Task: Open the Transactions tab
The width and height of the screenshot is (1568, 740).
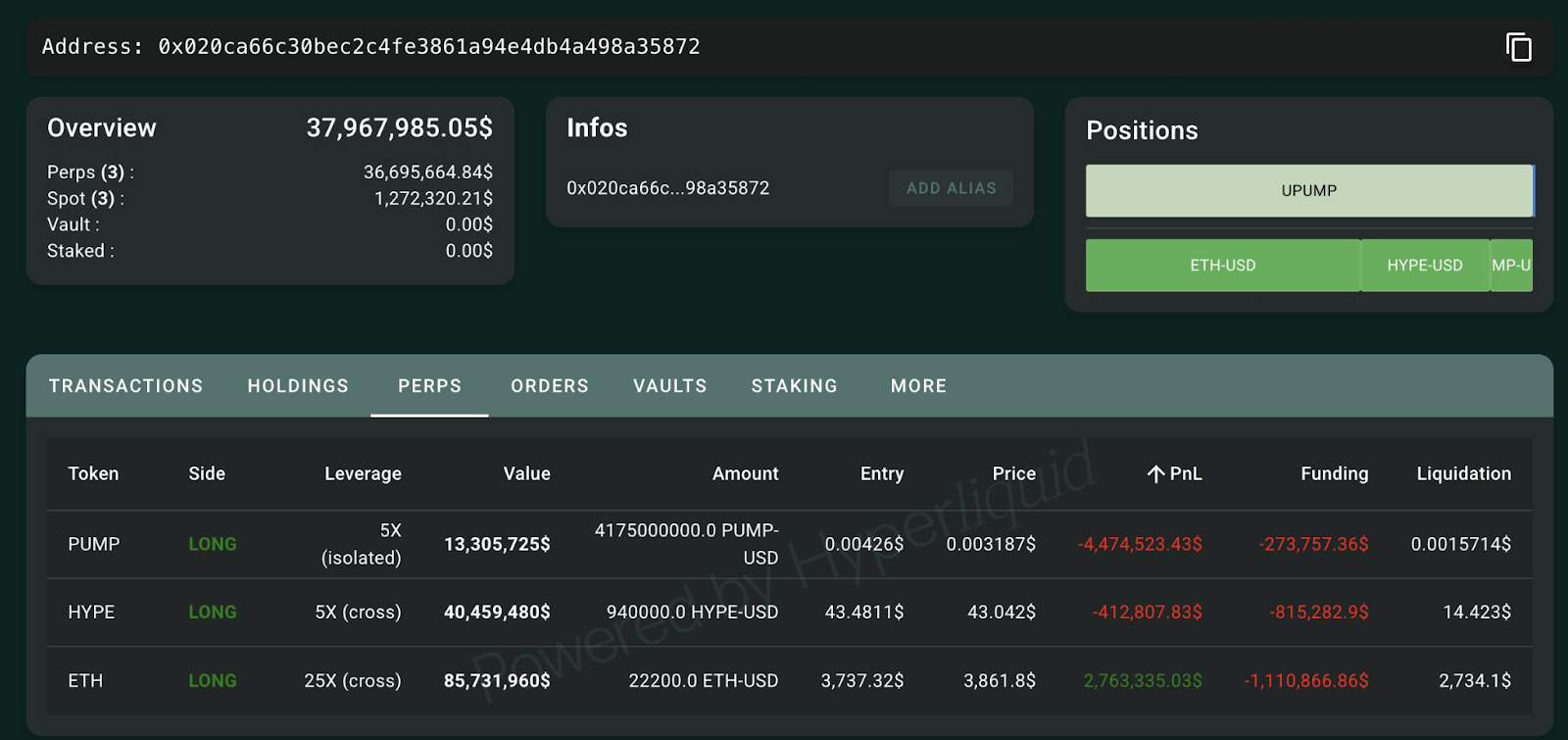Action: (x=125, y=386)
